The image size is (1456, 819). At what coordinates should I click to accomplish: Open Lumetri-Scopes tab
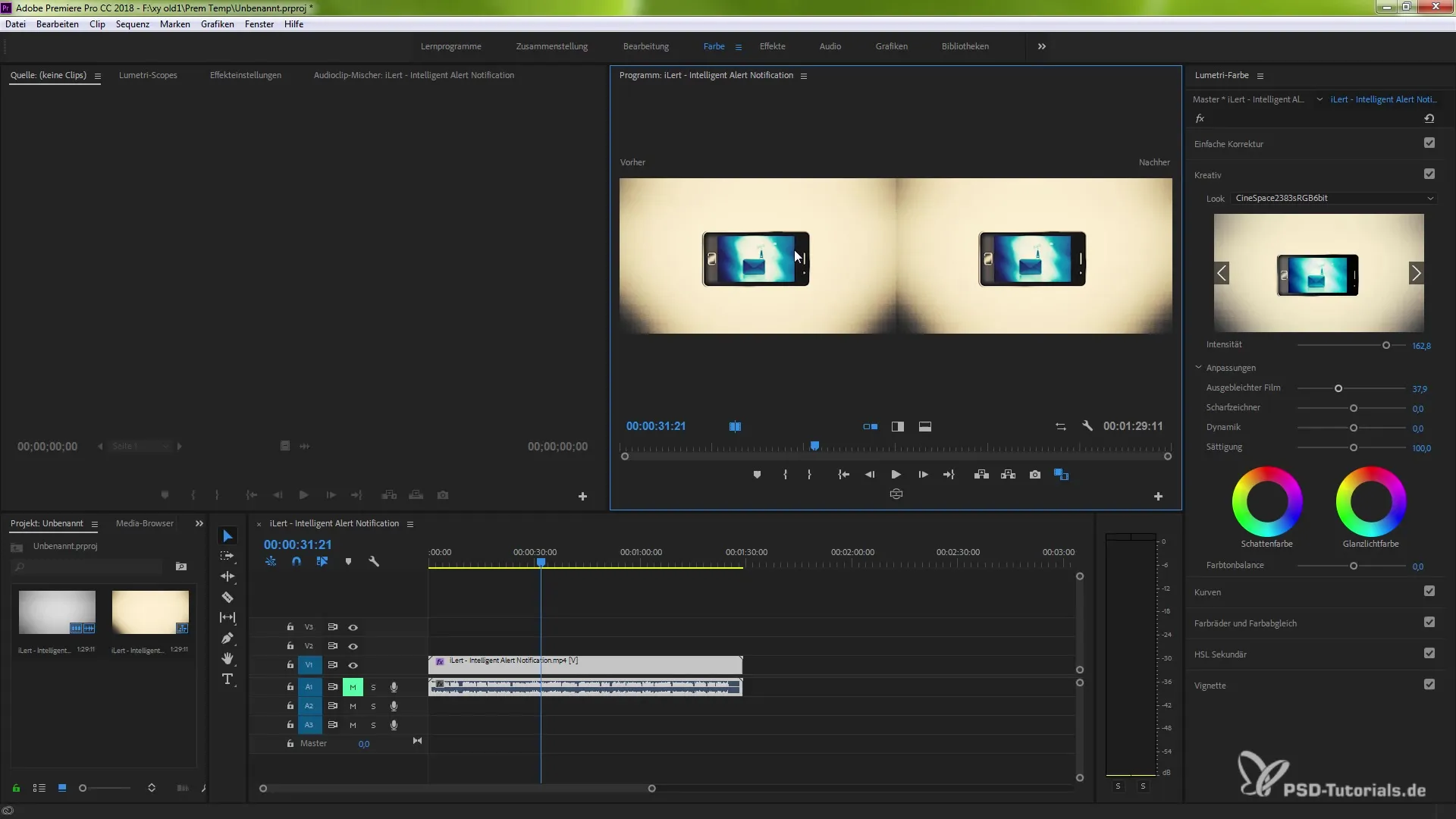(148, 75)
